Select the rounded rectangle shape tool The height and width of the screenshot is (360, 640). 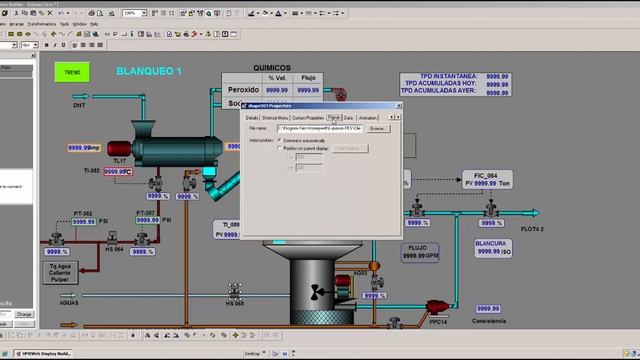[x=19, y=34]
